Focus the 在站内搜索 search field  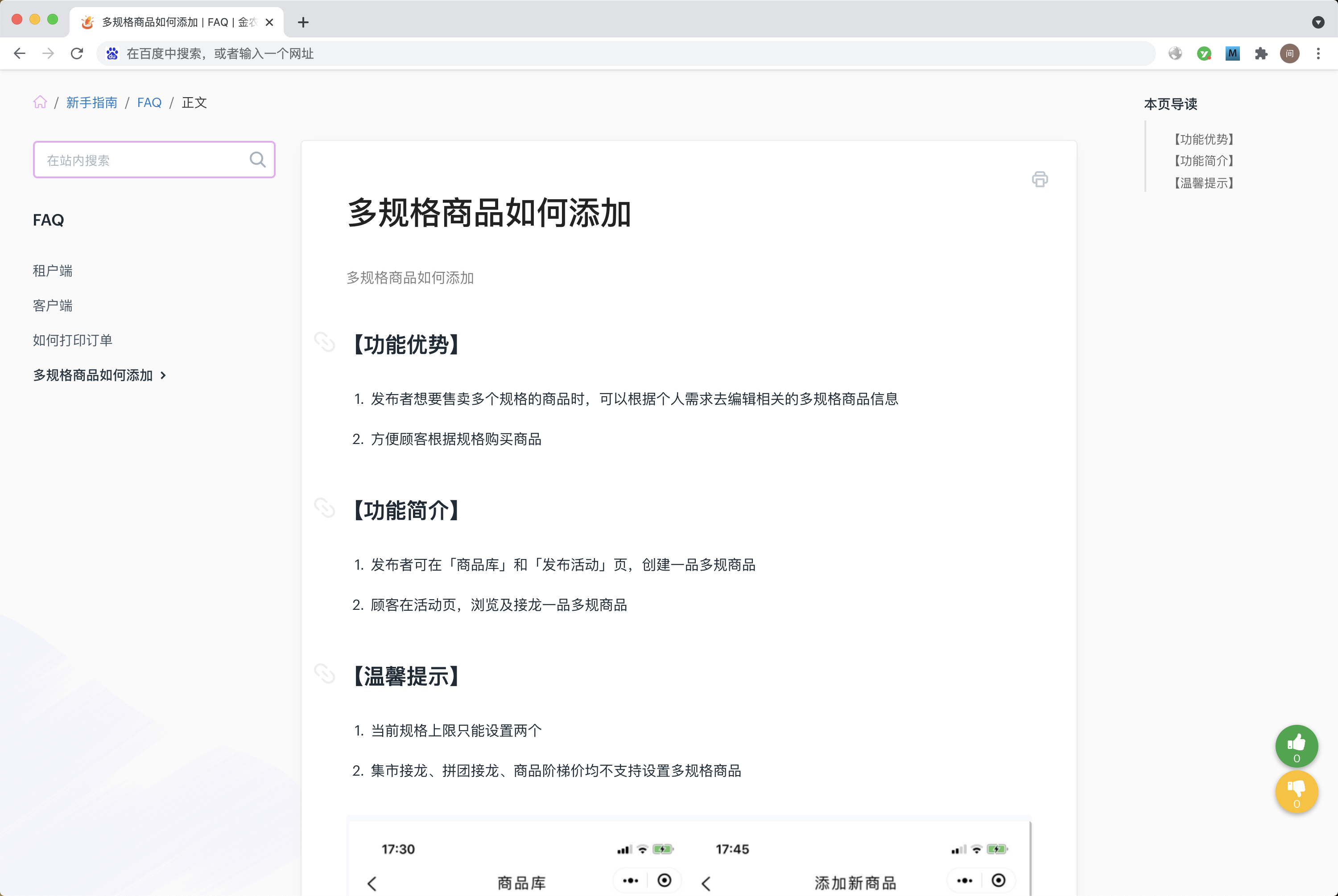154,160
